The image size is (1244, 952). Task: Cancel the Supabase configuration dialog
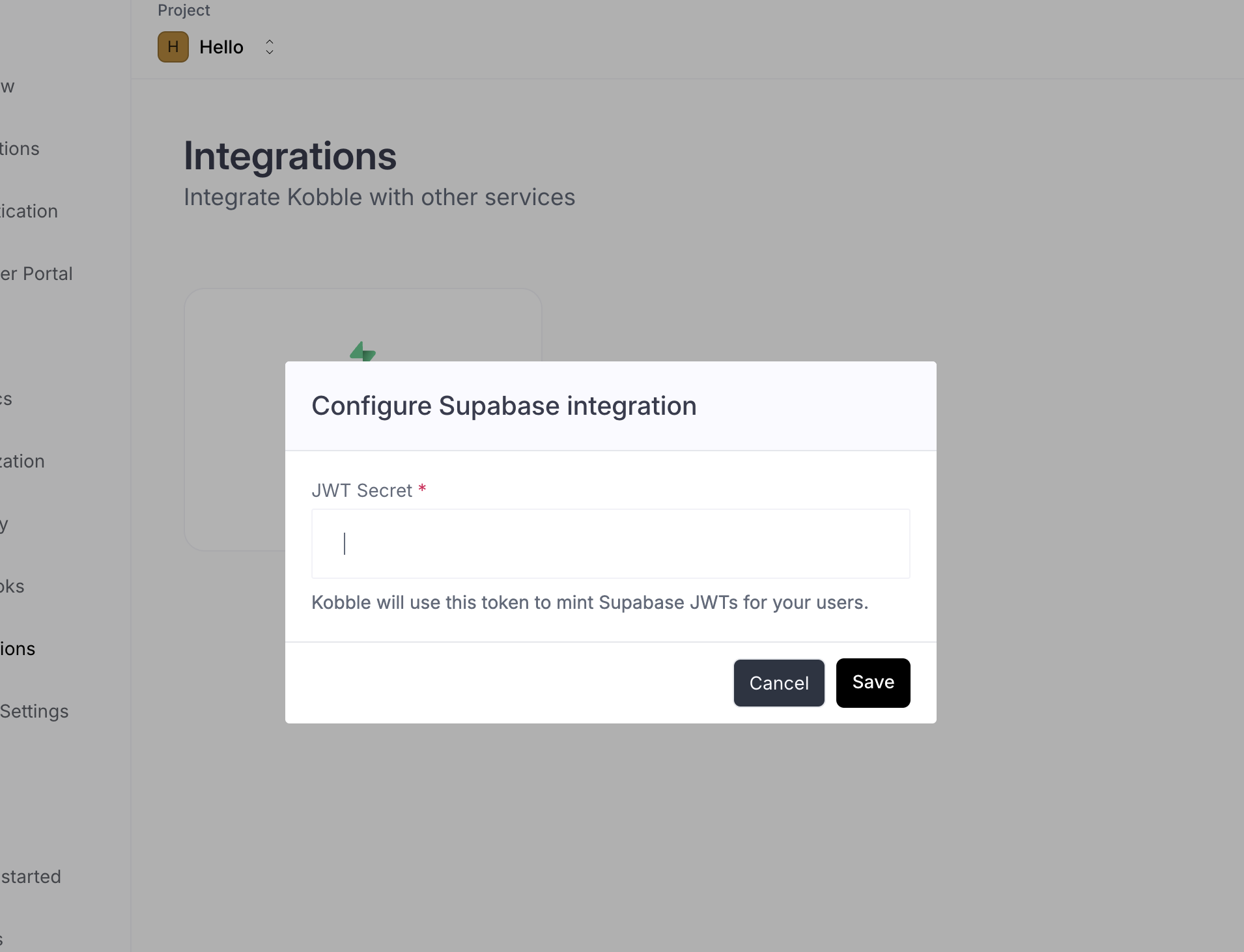[778, 682]
